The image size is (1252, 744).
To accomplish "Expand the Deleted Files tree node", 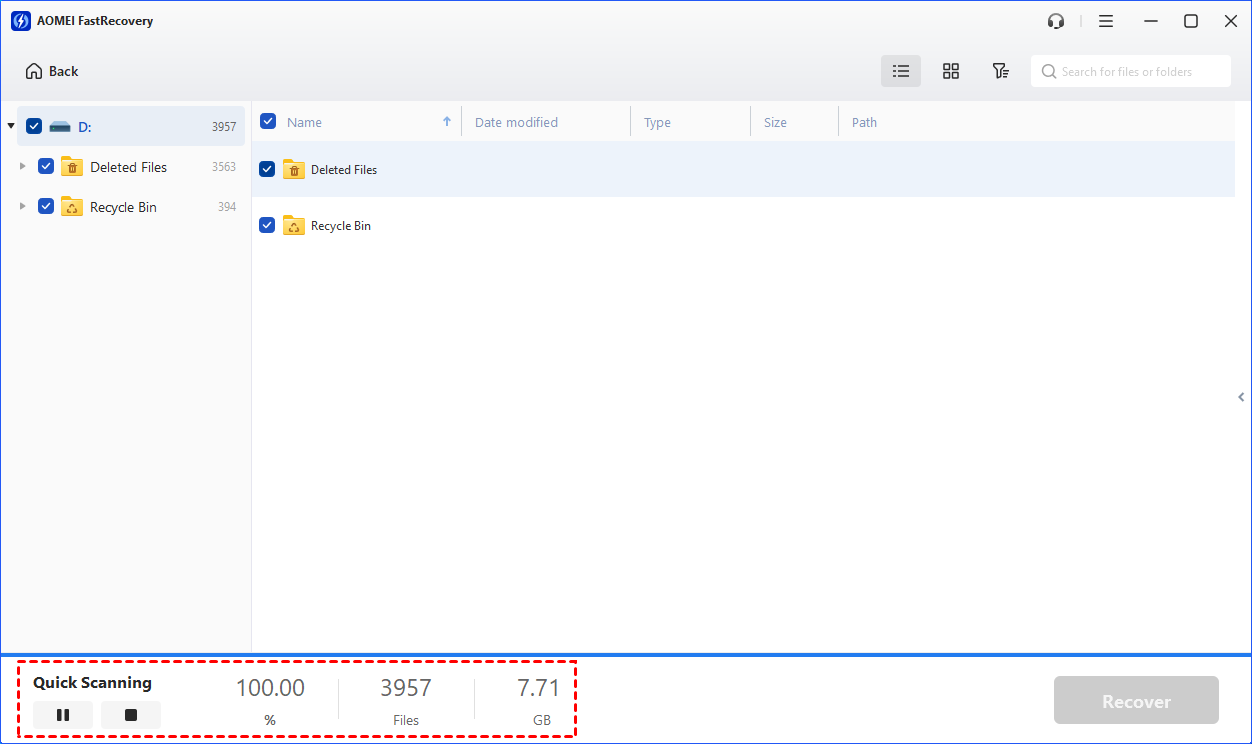I will pyautogui.click(x=23, y=167).
